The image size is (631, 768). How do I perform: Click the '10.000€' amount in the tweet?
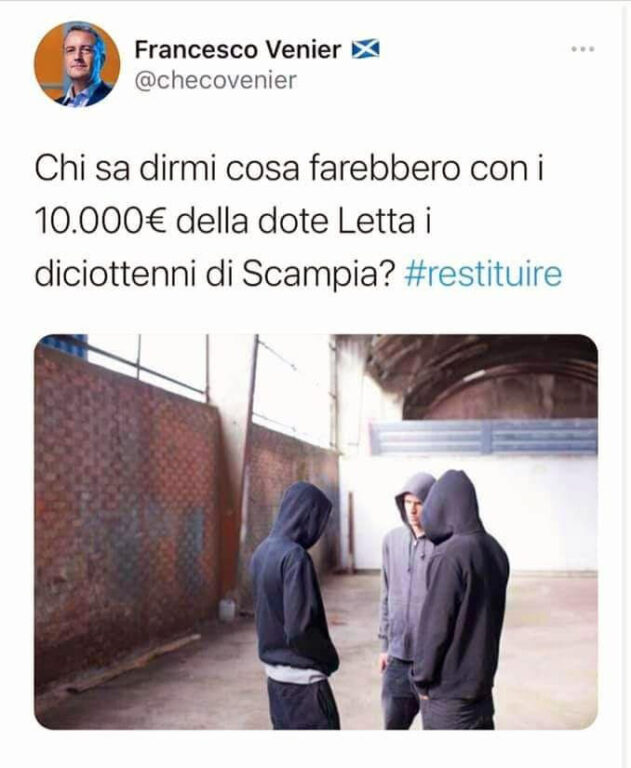101,221
